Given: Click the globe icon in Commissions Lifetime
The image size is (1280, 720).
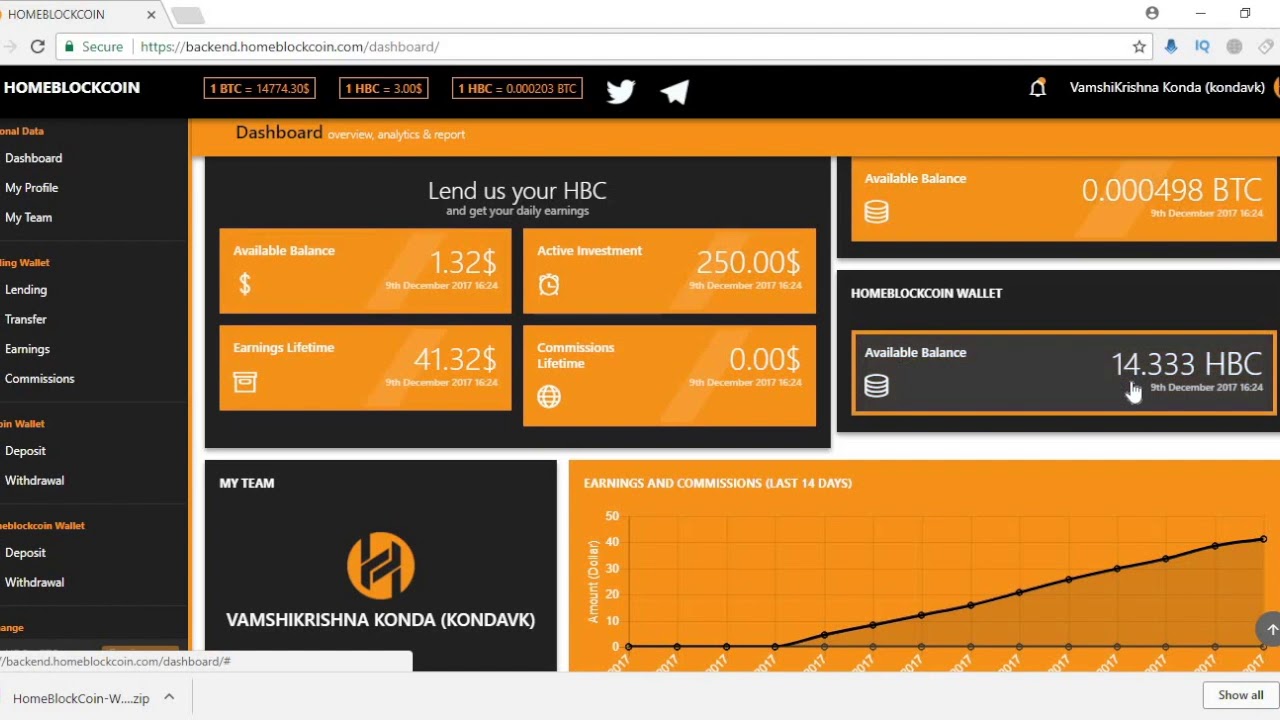Looking at the screenshot, I should click(x=549, y=397).
